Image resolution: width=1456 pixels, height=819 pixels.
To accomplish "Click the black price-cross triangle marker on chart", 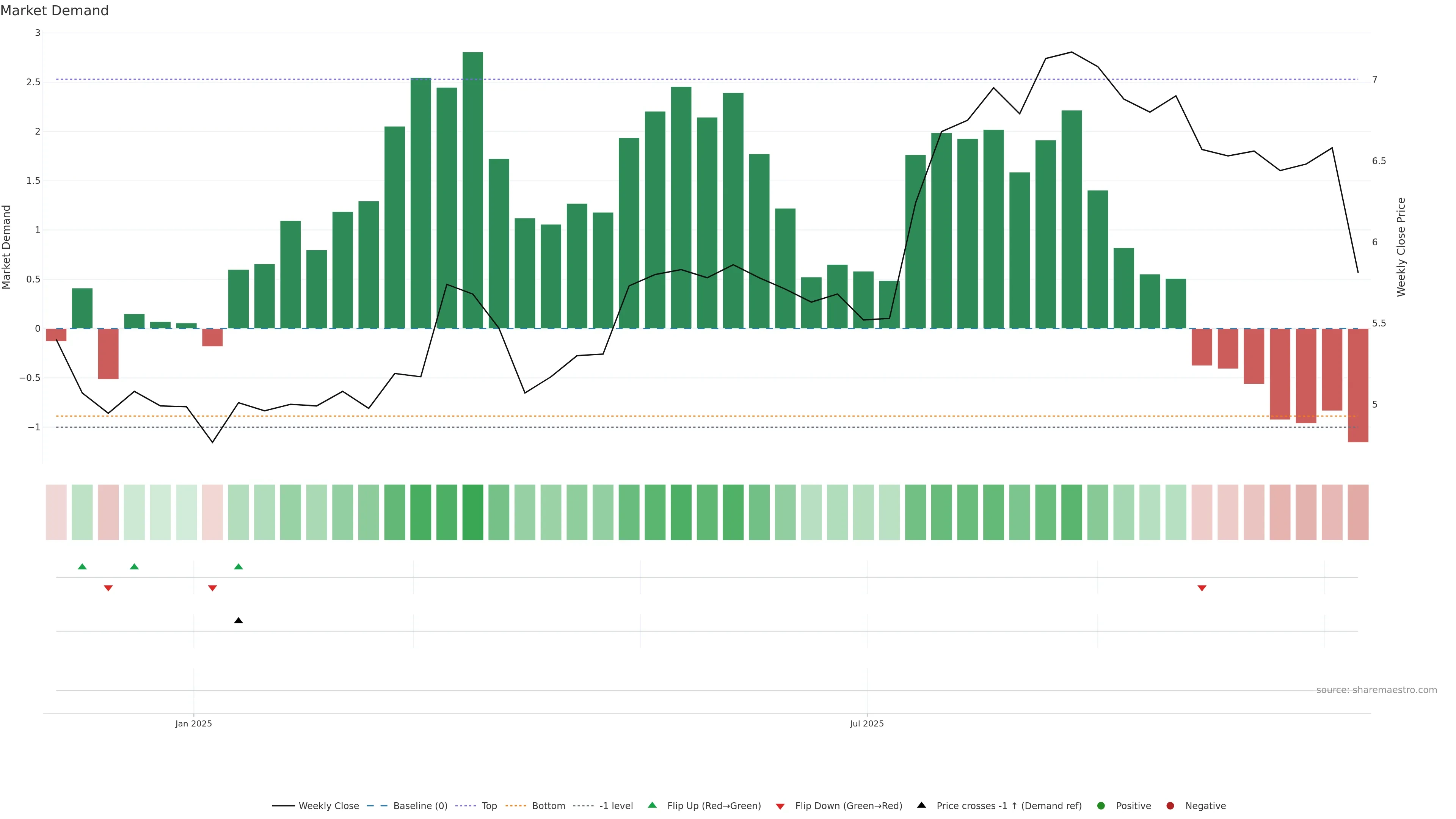I will (x=238, y=621).
